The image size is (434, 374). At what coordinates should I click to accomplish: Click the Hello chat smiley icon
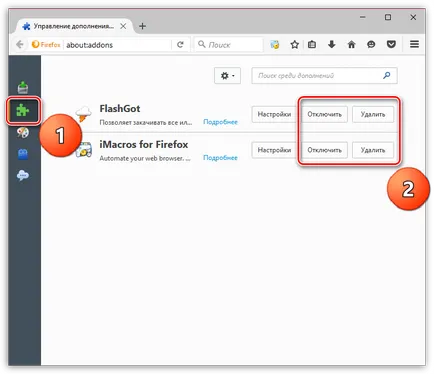(x=371, y=44)
